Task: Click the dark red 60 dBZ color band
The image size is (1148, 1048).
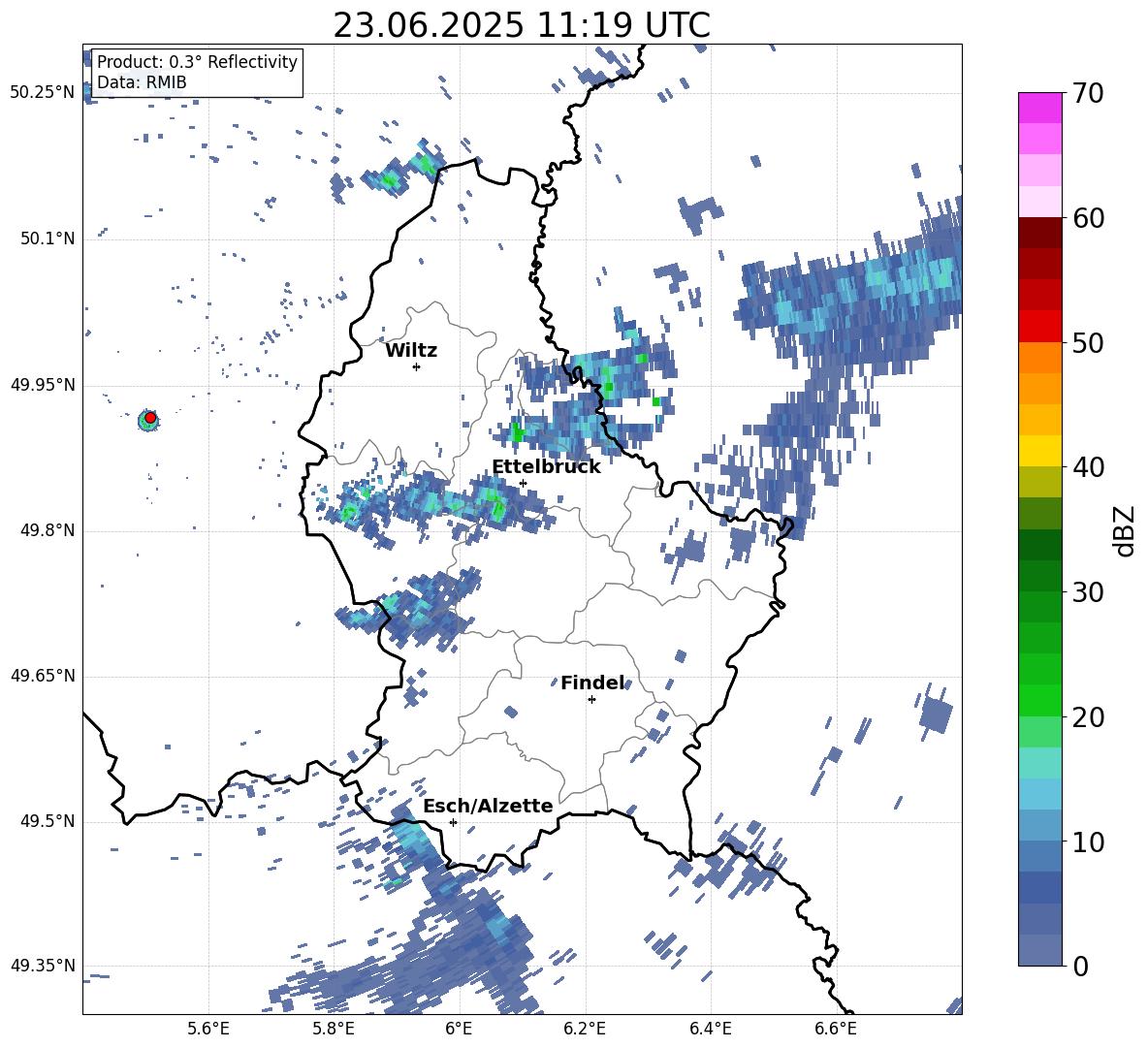Action: [1039, 233]
